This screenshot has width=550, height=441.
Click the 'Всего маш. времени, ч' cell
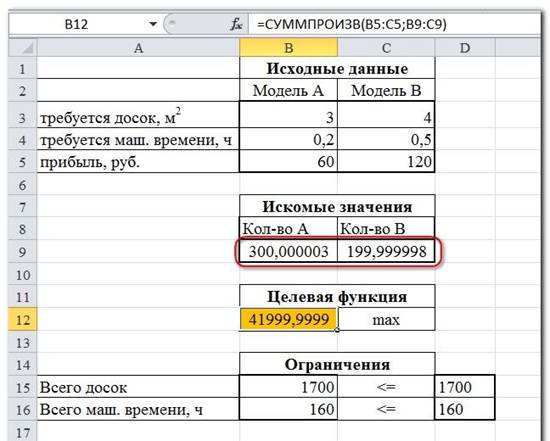coord(138,409)
